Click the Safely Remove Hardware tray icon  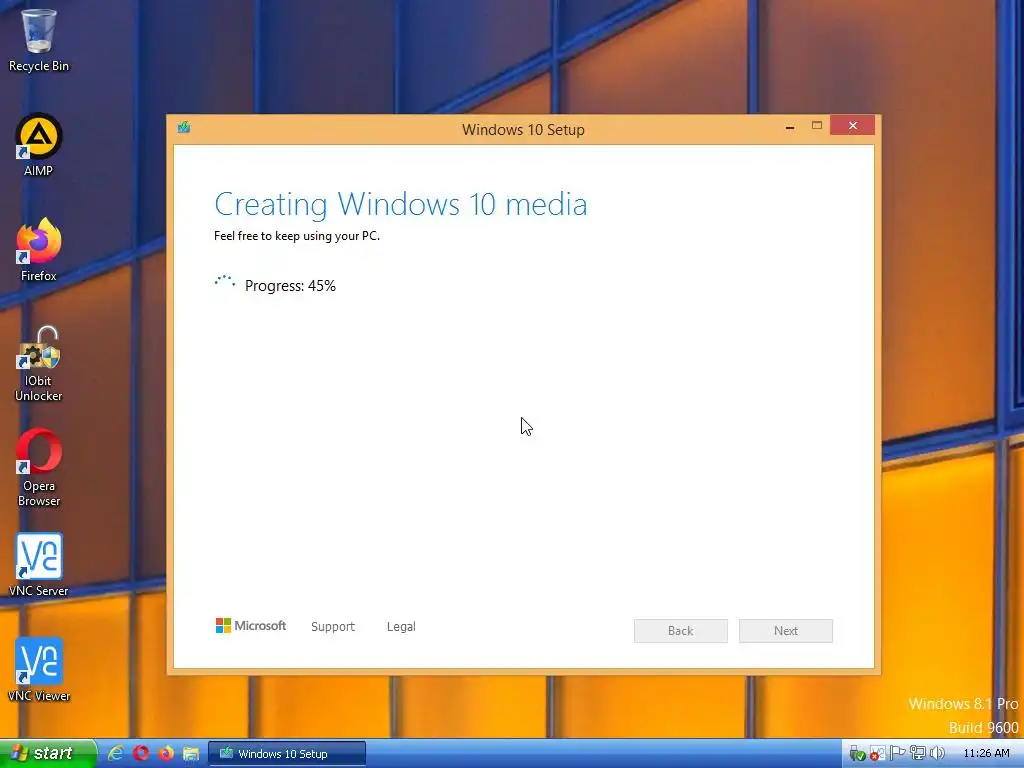[x=857, y=754]
